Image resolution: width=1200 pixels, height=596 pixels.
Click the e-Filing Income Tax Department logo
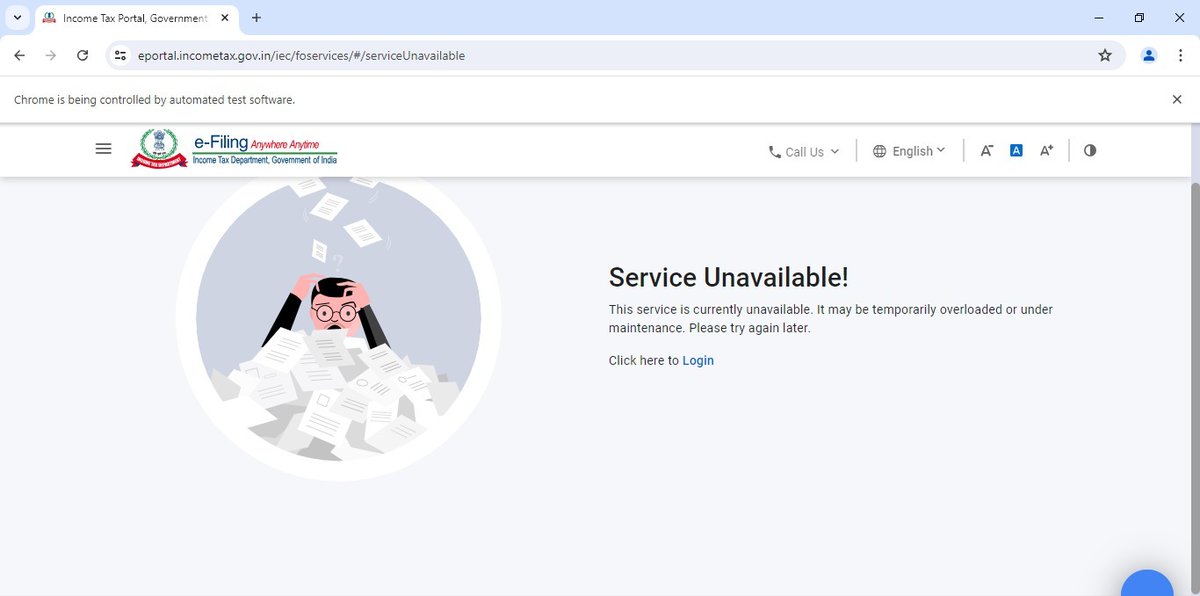[x=234, y=148]
